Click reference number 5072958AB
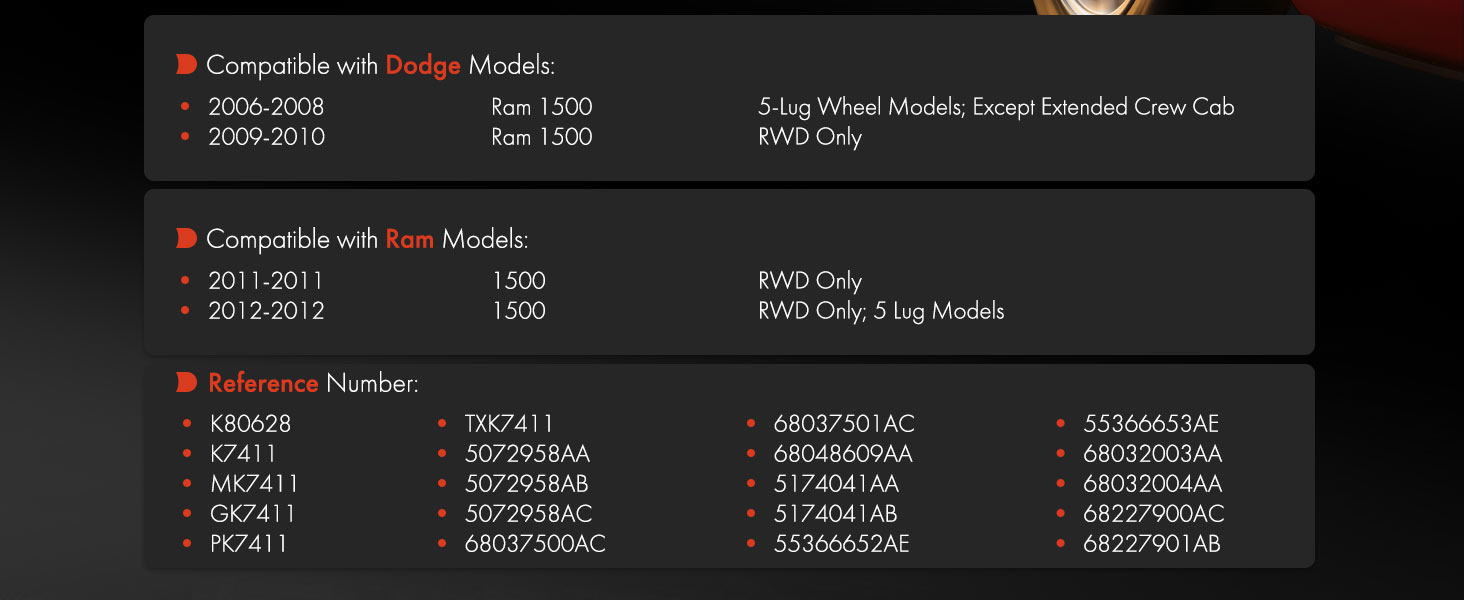Viewport: 1464px width, 600px height. pos(527,484)
